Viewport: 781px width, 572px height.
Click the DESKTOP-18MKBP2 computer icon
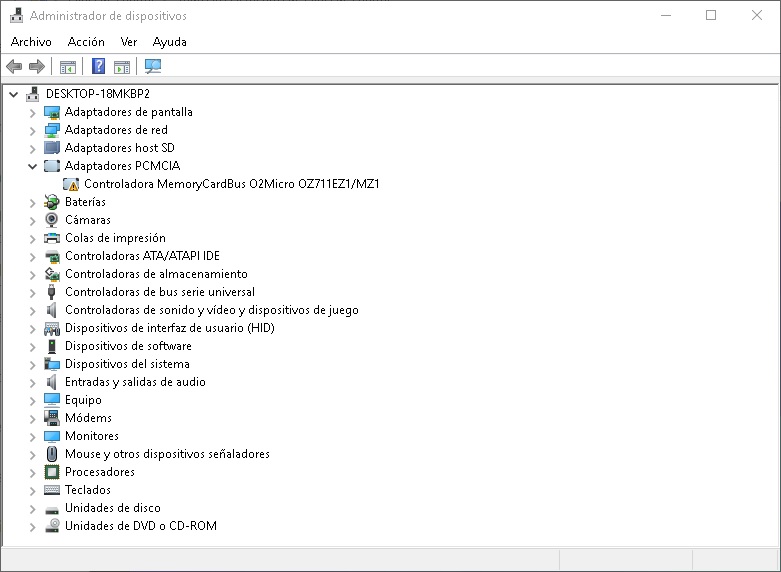coord(33,94)
